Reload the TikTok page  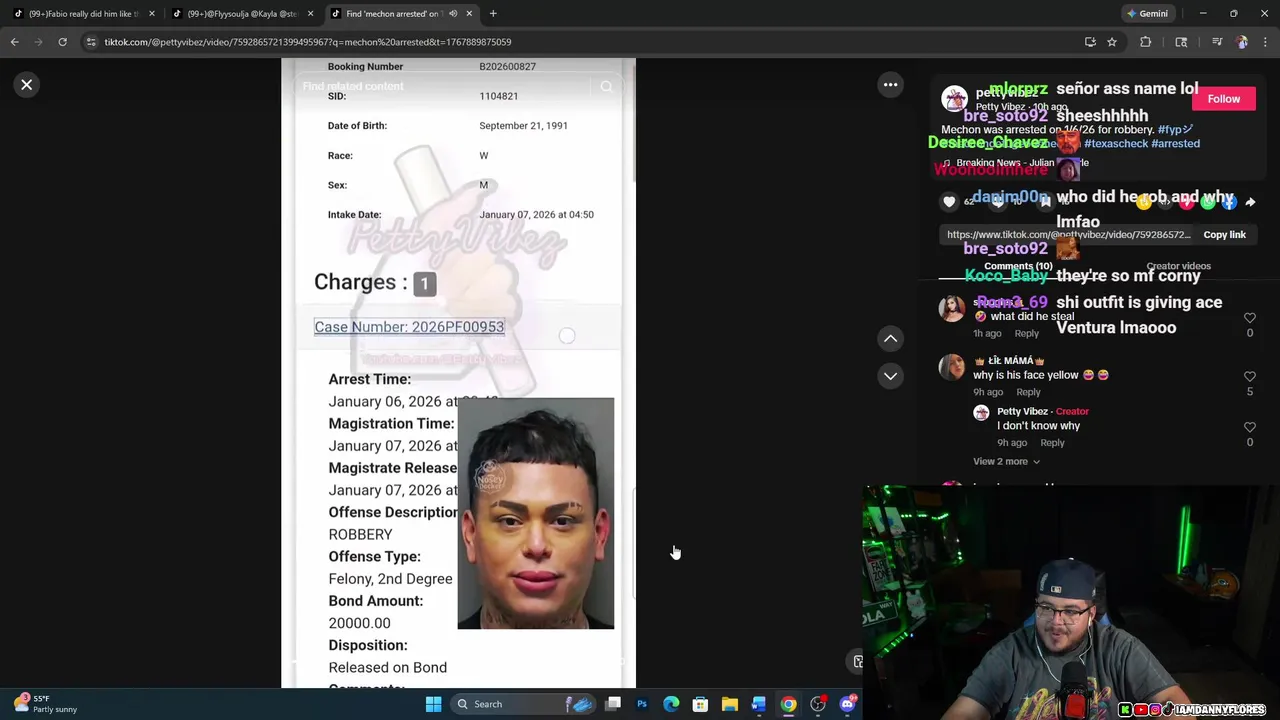[x=62, y=42]
